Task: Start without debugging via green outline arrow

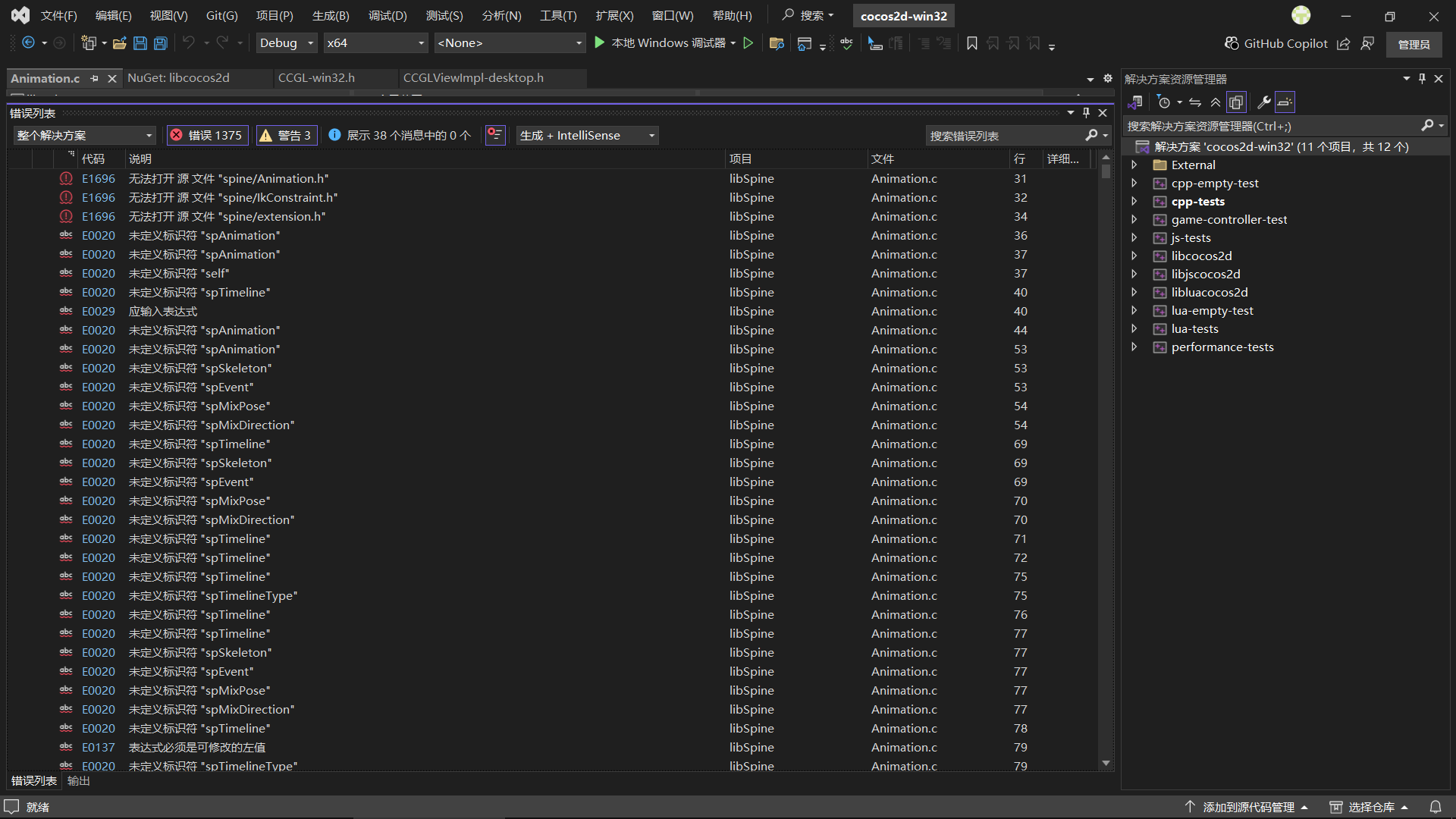Action: click(x=748, y=43)
